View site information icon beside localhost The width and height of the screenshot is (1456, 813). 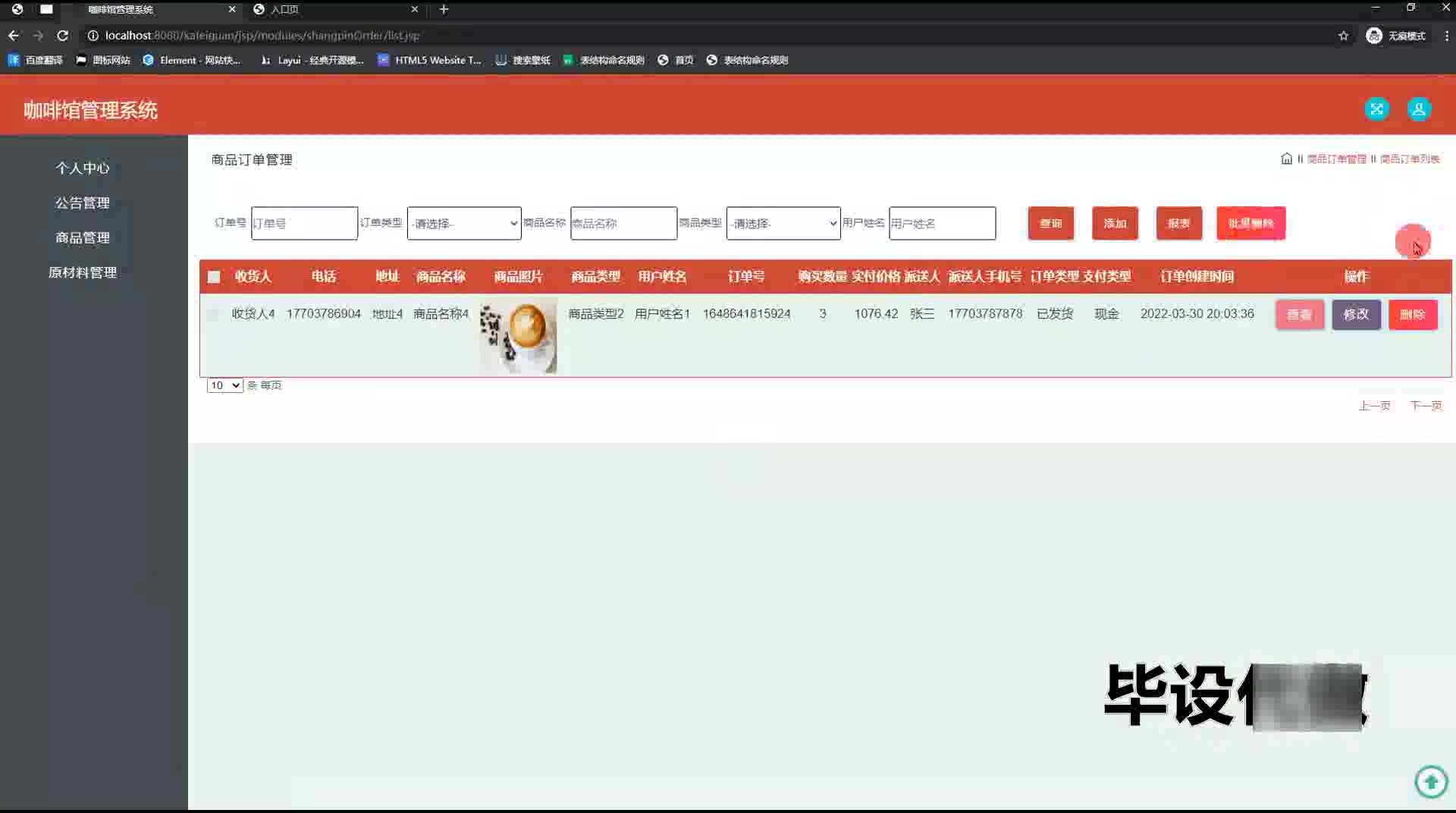click(93, 36)
